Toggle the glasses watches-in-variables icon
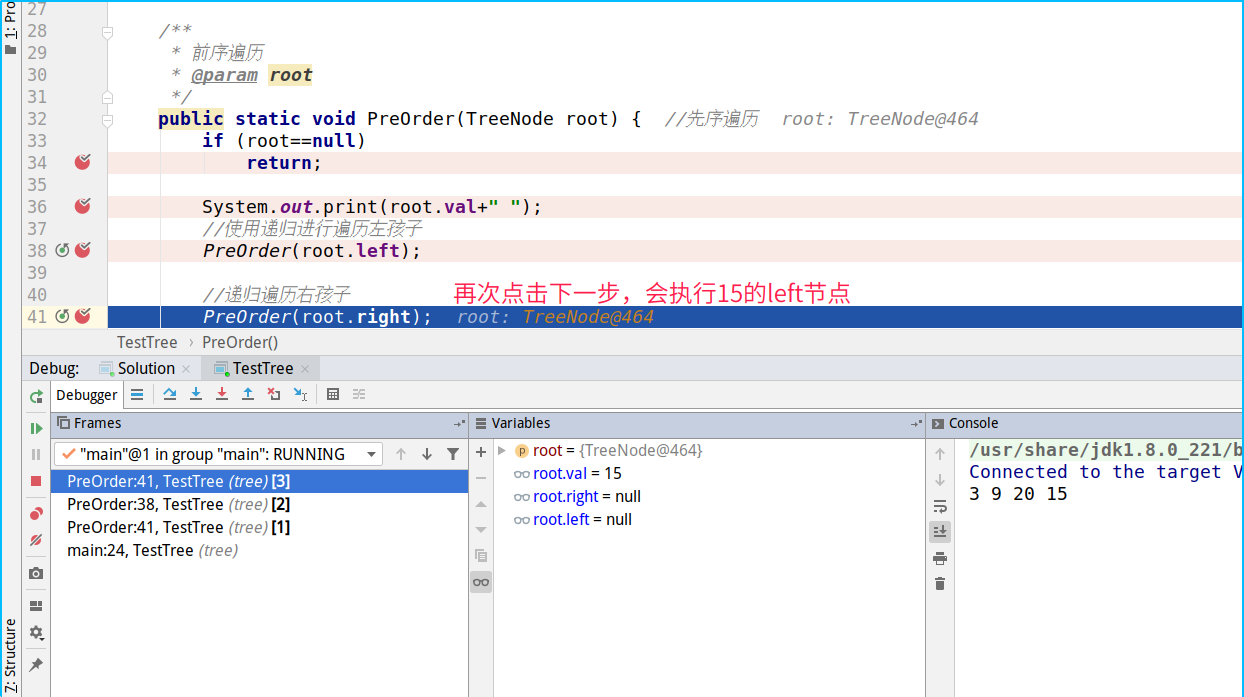The height and width of the screenshot is (697, 1244). coord(481,582)
